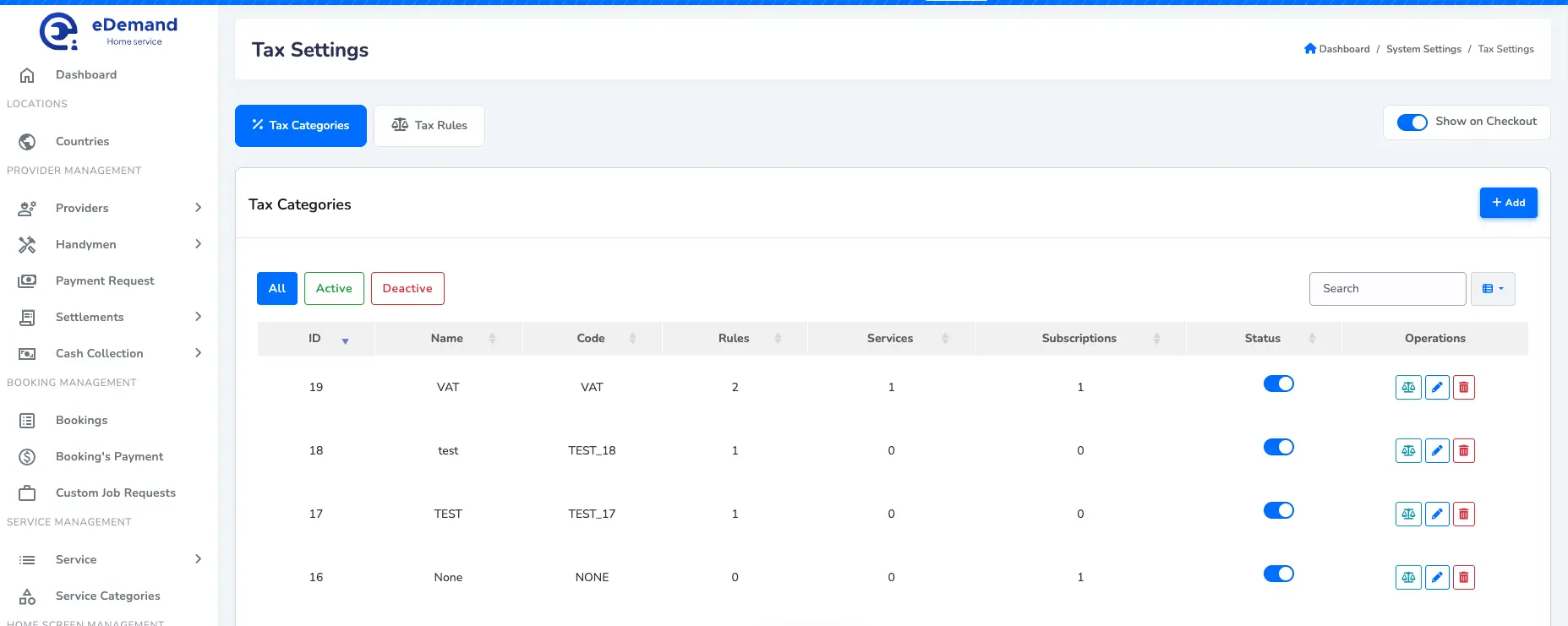The image size is (1568, 626).
Task: Open tax rules for TEST_18 row
Action: [1408, 450]
